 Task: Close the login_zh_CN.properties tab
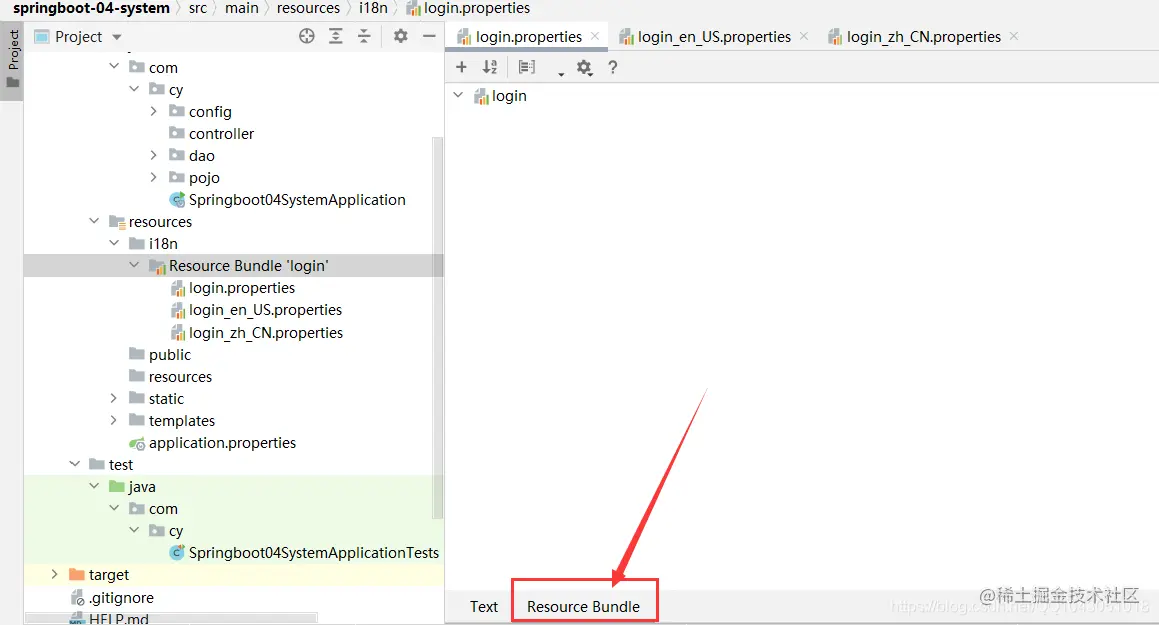1014,35
